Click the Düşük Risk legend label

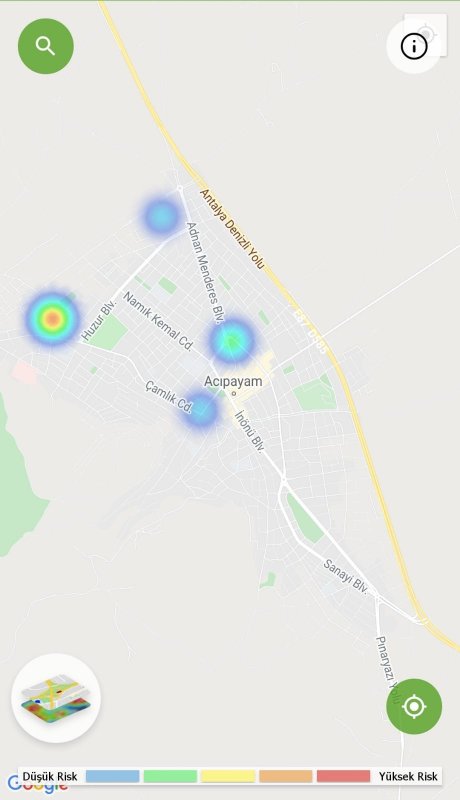(50, 777)
